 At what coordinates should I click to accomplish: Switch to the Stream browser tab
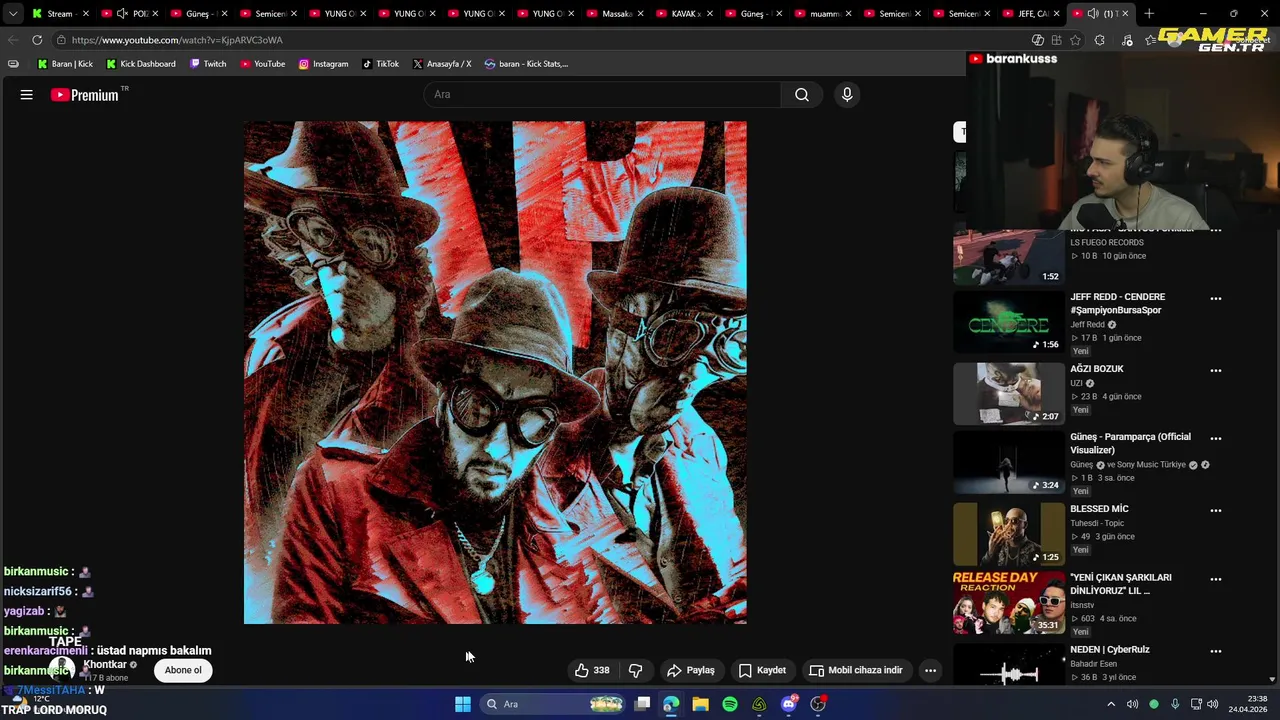pyautogui.click(x=59, y=14)
